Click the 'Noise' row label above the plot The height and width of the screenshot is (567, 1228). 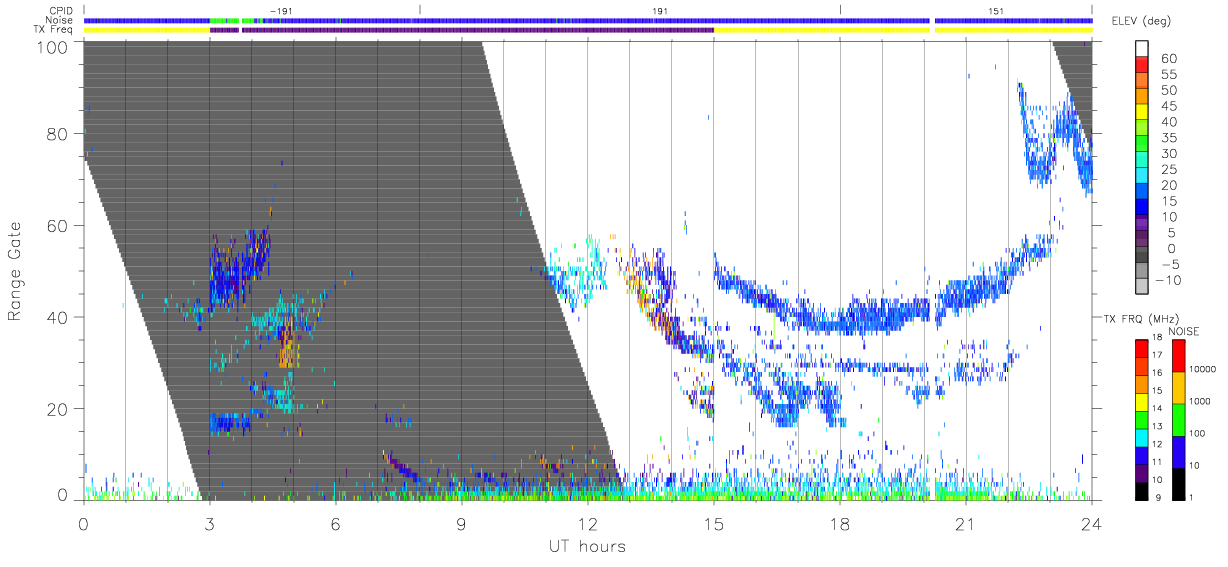point(60,20)
